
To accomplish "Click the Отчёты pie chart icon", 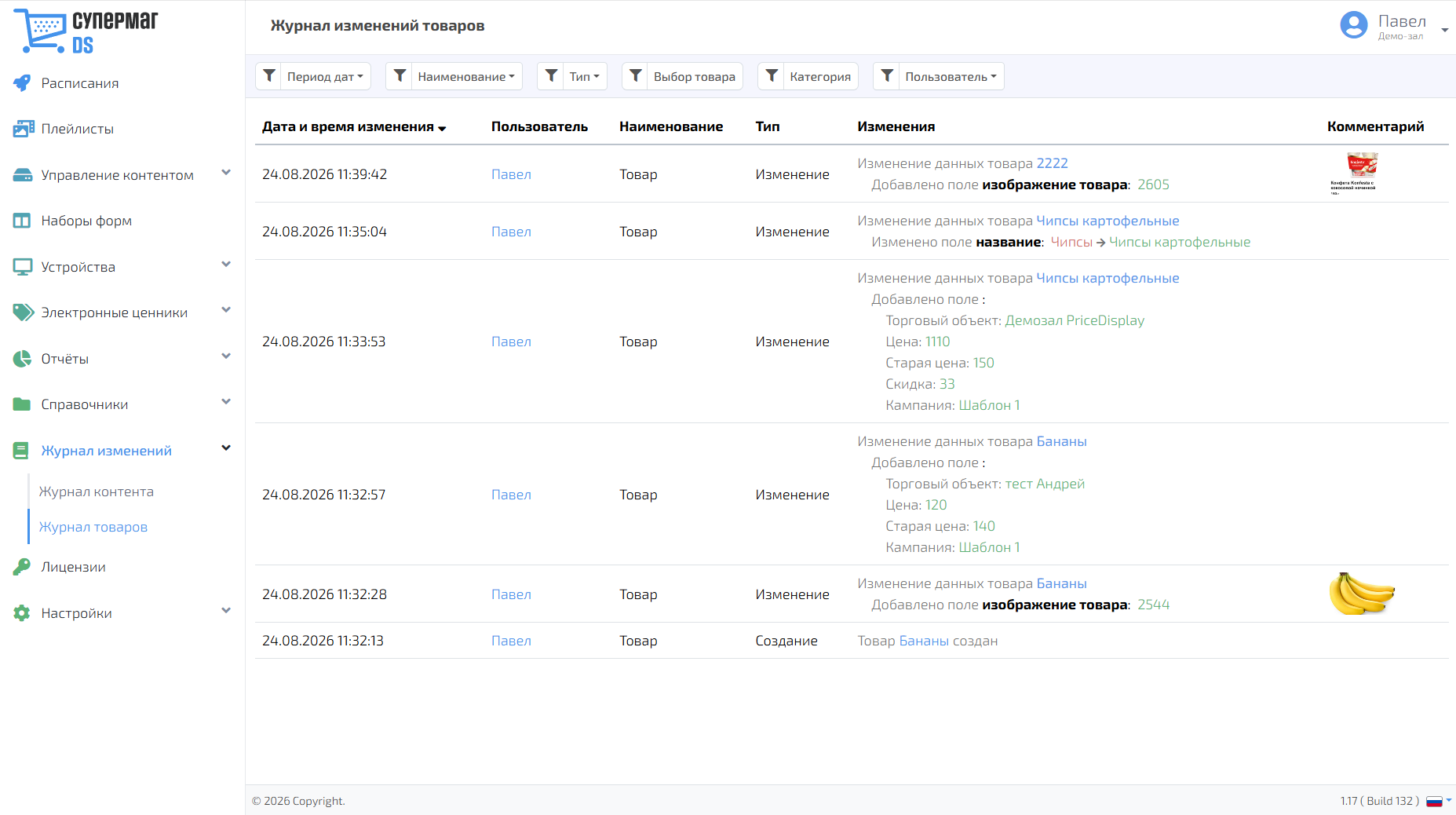I will pyautogui.click(x=22, y=359).
